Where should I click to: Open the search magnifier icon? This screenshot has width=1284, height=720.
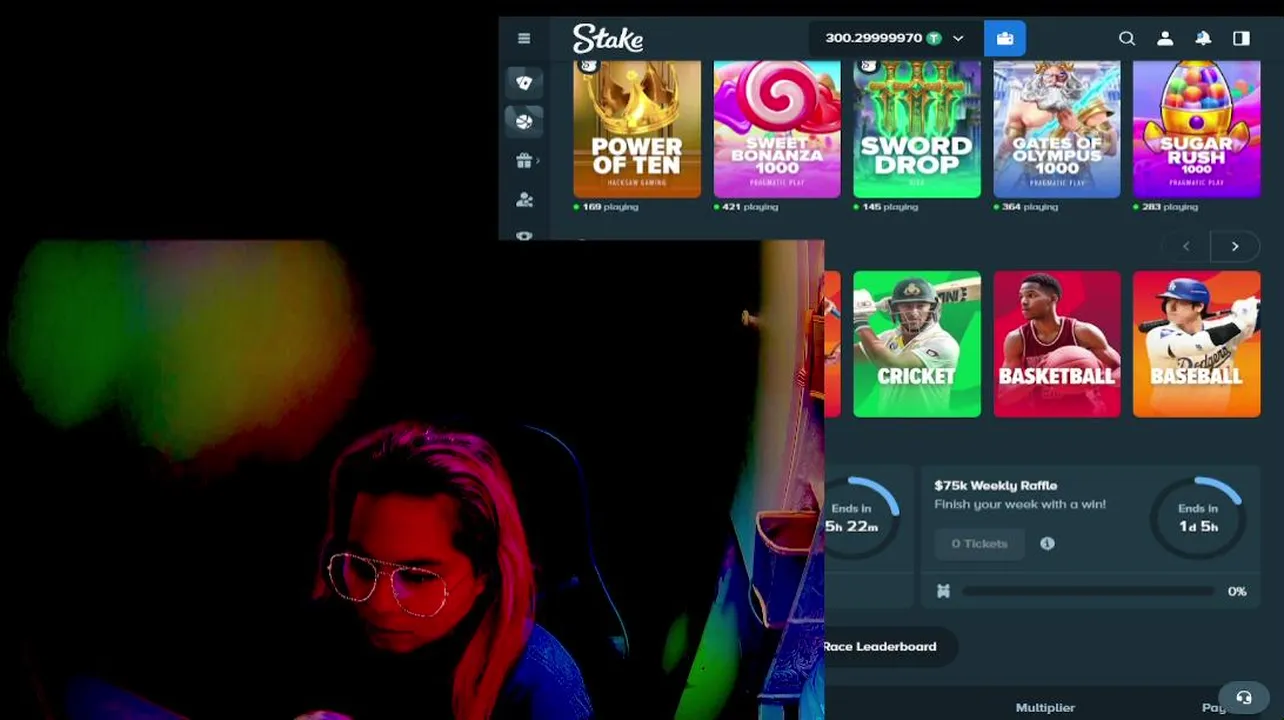coord(1127,38)
